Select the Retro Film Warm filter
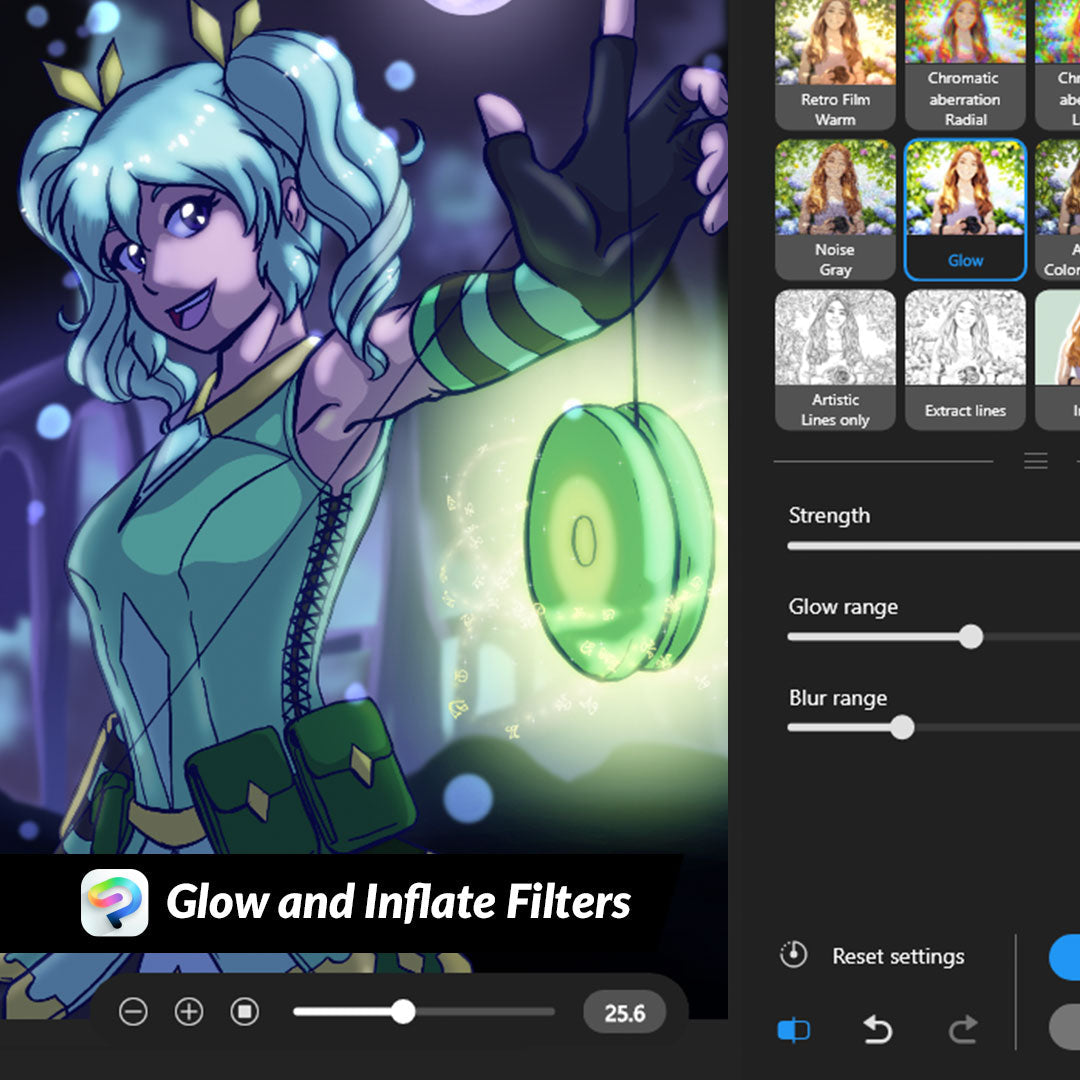The width and height of the screenshot is (1080, 1080). pos(835,63)
